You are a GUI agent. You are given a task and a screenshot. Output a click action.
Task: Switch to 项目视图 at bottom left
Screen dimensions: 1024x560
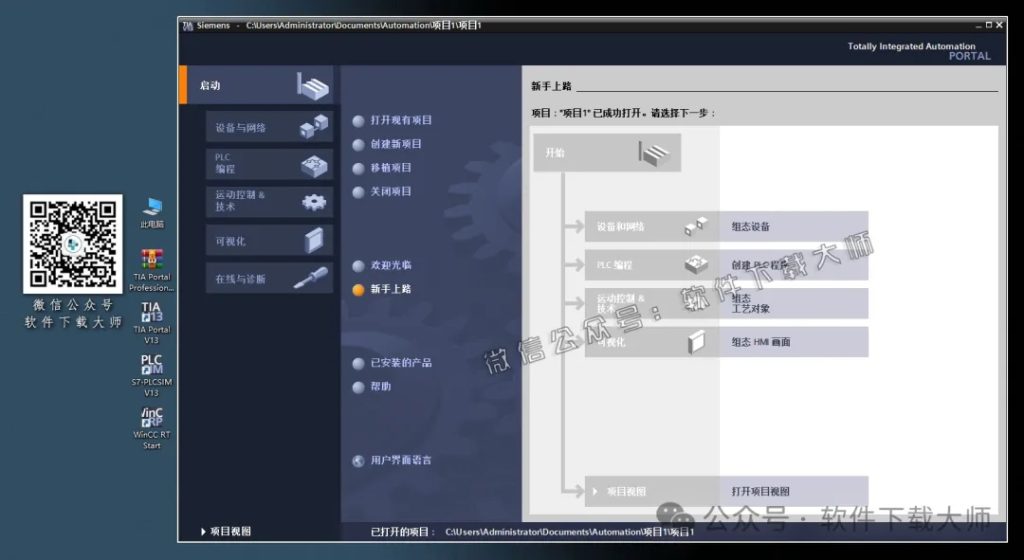pyautogui.click(x=226, y=531)
